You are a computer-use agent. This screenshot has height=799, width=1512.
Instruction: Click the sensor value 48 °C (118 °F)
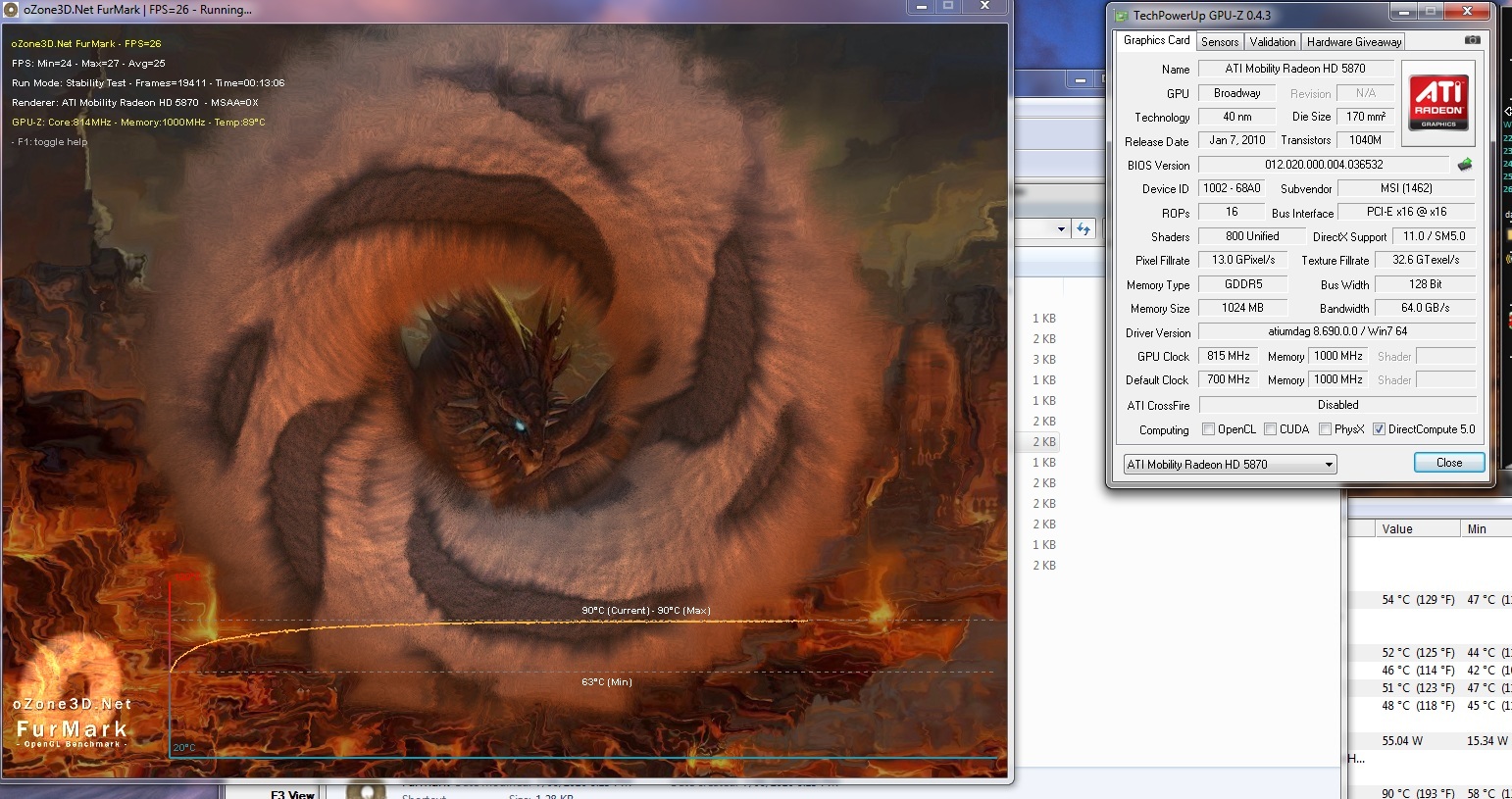coord(1418,706)
